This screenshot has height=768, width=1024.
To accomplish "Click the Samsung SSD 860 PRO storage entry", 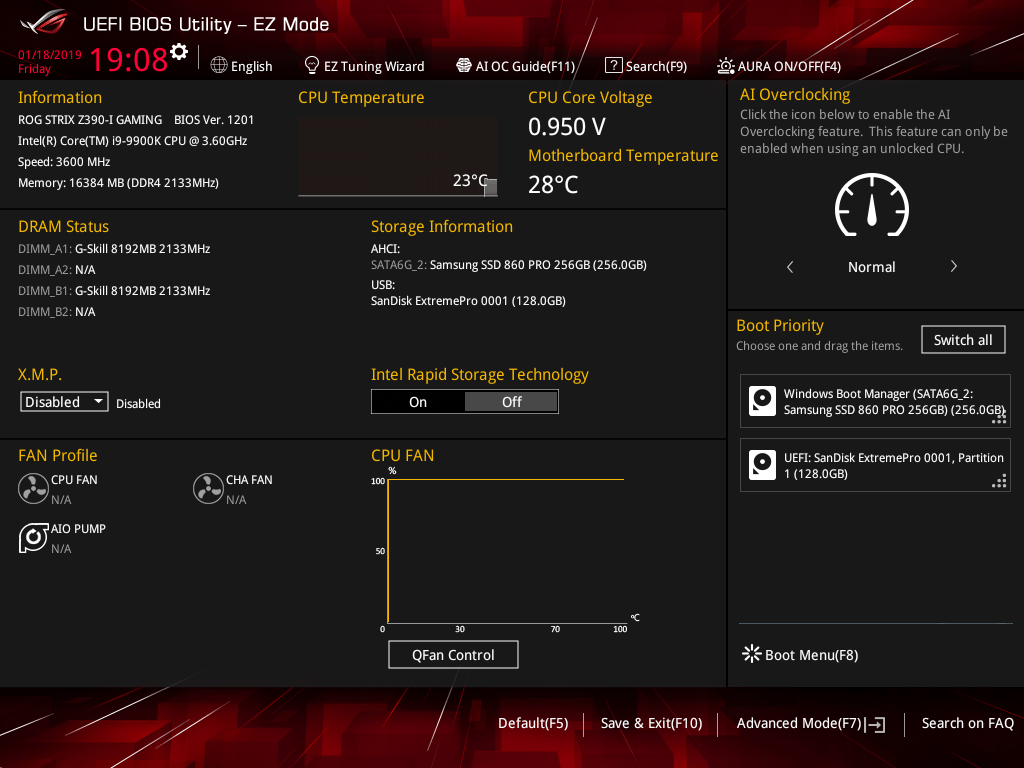I will coord(509,264).
